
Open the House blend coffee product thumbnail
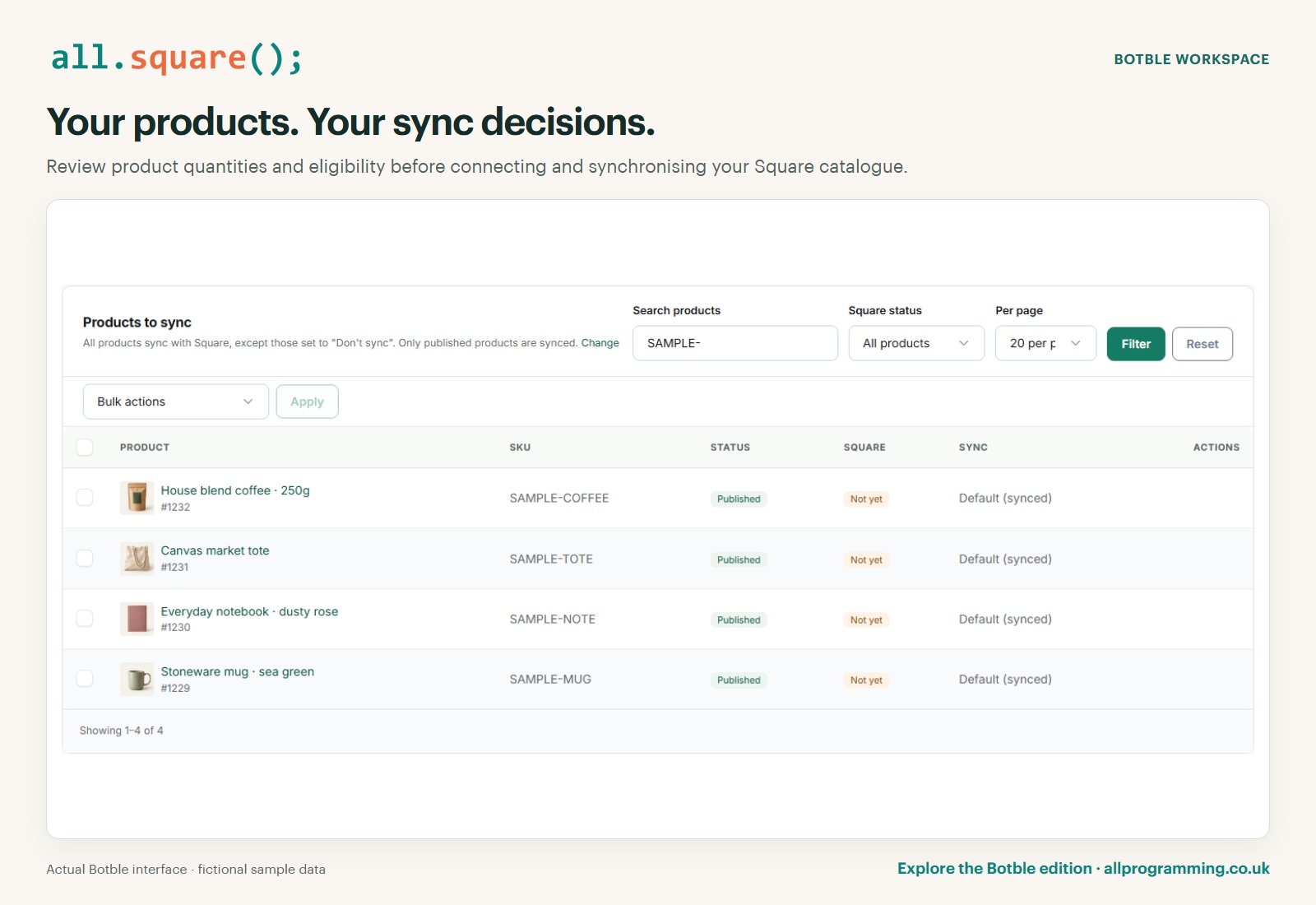coord(137,498)
